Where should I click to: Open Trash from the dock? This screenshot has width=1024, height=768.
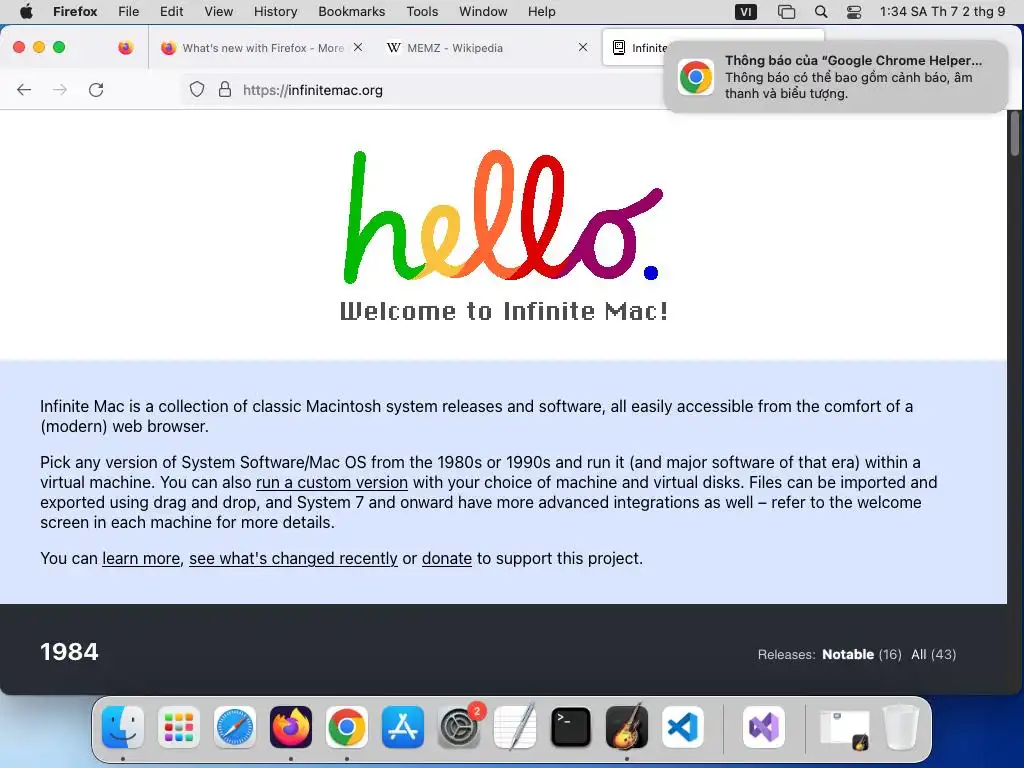point(901,727)
